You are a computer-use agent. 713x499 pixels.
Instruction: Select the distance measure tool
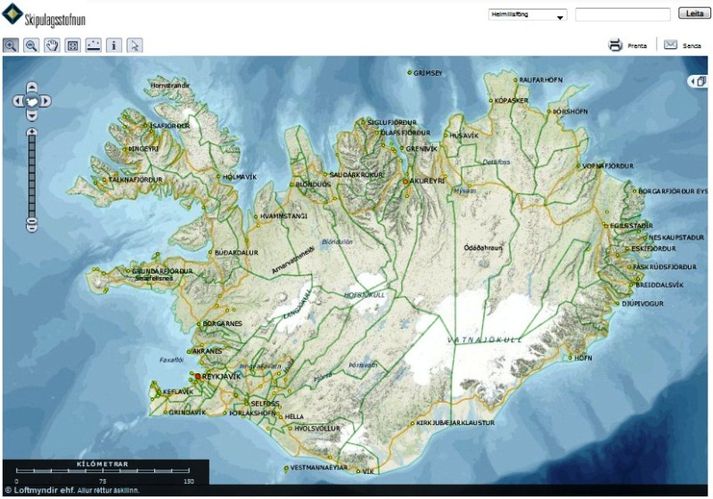tap(94, 45)
